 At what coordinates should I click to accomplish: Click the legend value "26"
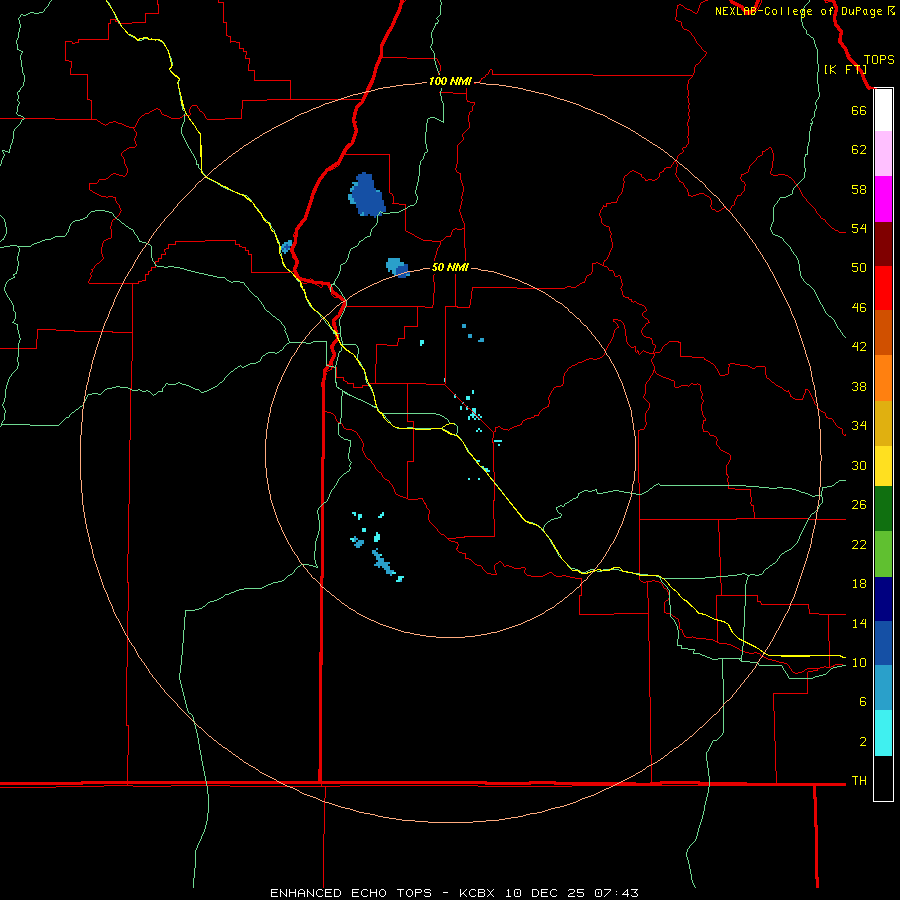859,505
